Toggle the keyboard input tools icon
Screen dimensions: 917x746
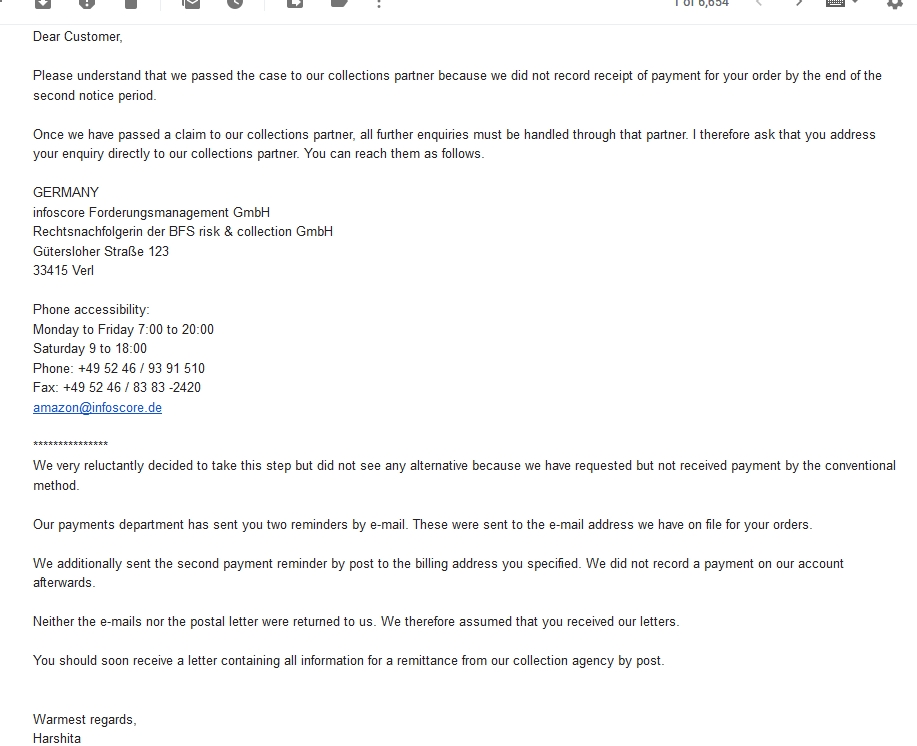(836, 3)
